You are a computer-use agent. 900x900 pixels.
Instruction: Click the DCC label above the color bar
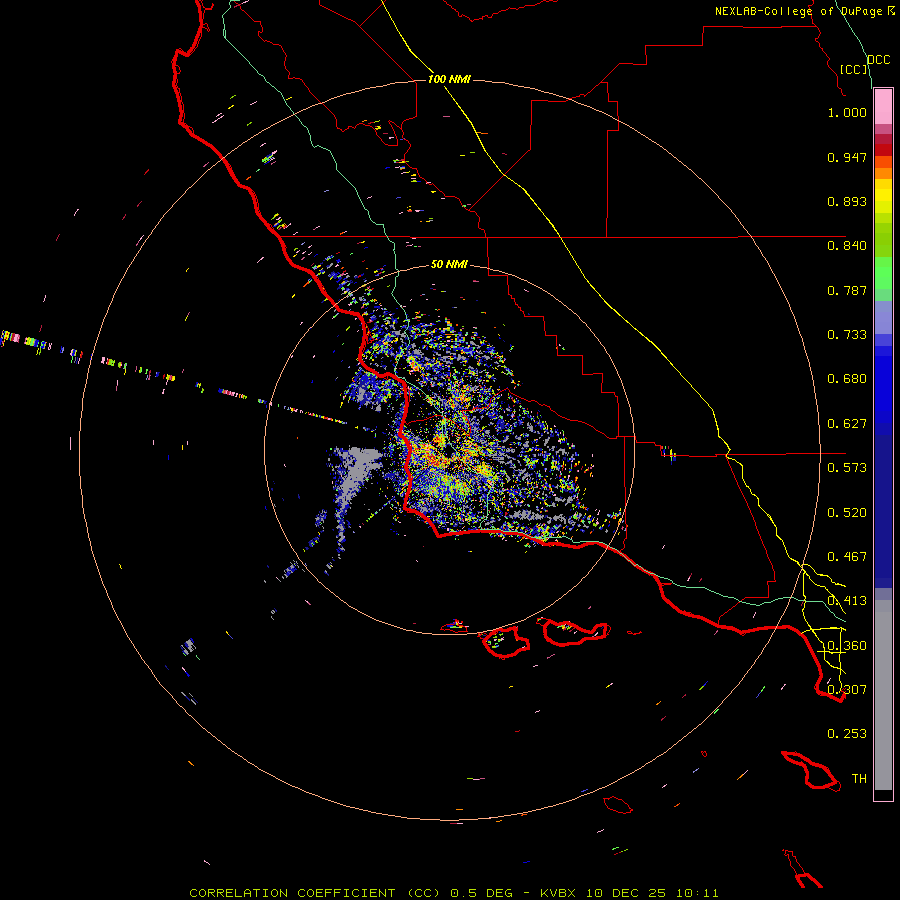click(x=878, y=60)
